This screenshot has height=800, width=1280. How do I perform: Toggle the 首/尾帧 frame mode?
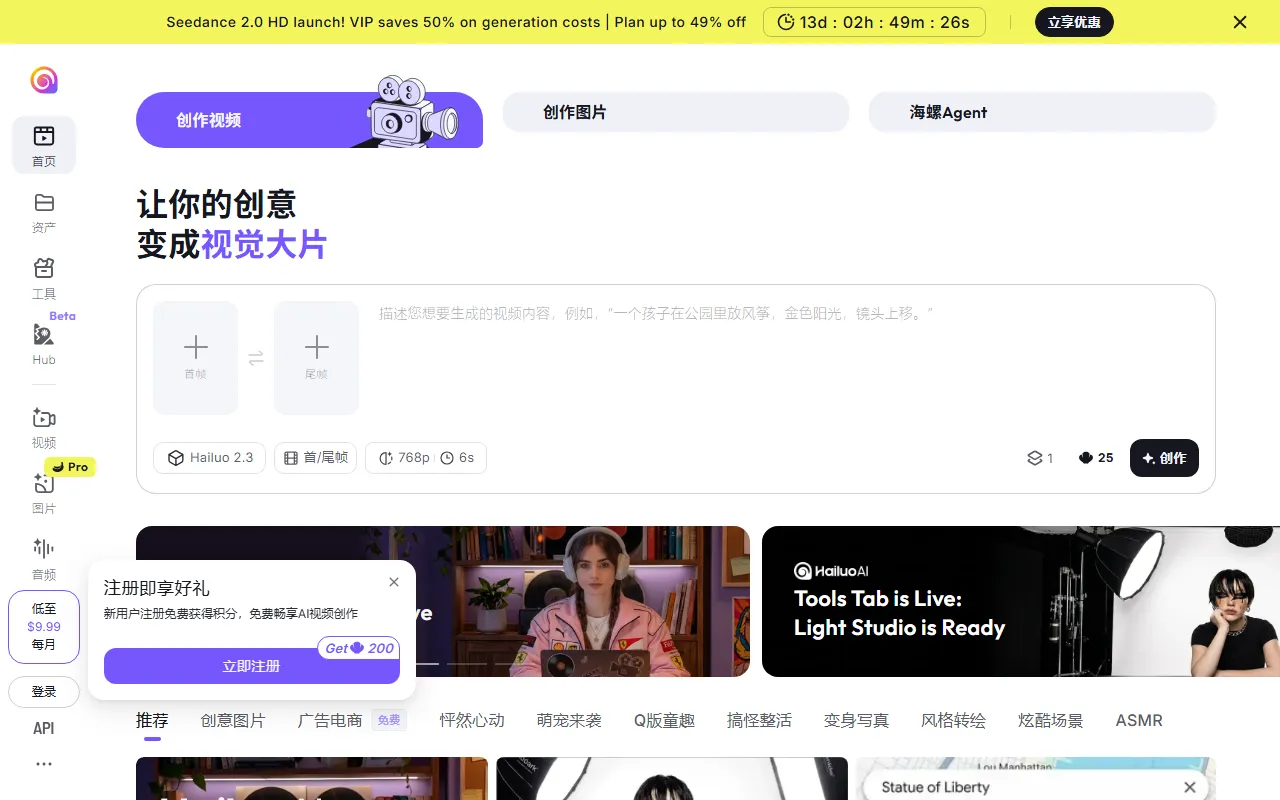click(x=315, y=458)
